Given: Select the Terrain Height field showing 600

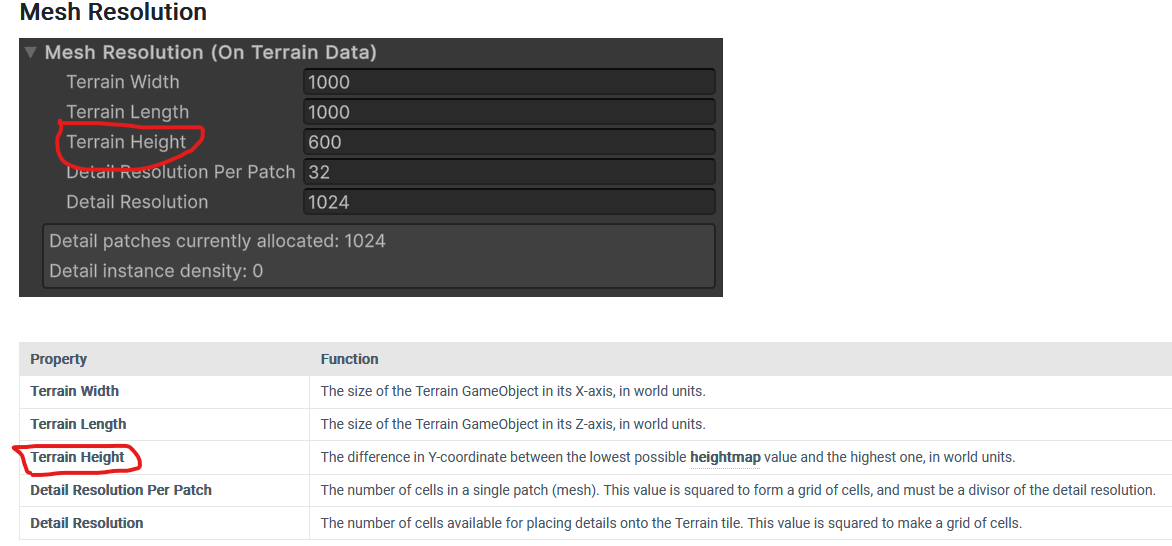Looking at the screenshot, I should click(509, 142).
